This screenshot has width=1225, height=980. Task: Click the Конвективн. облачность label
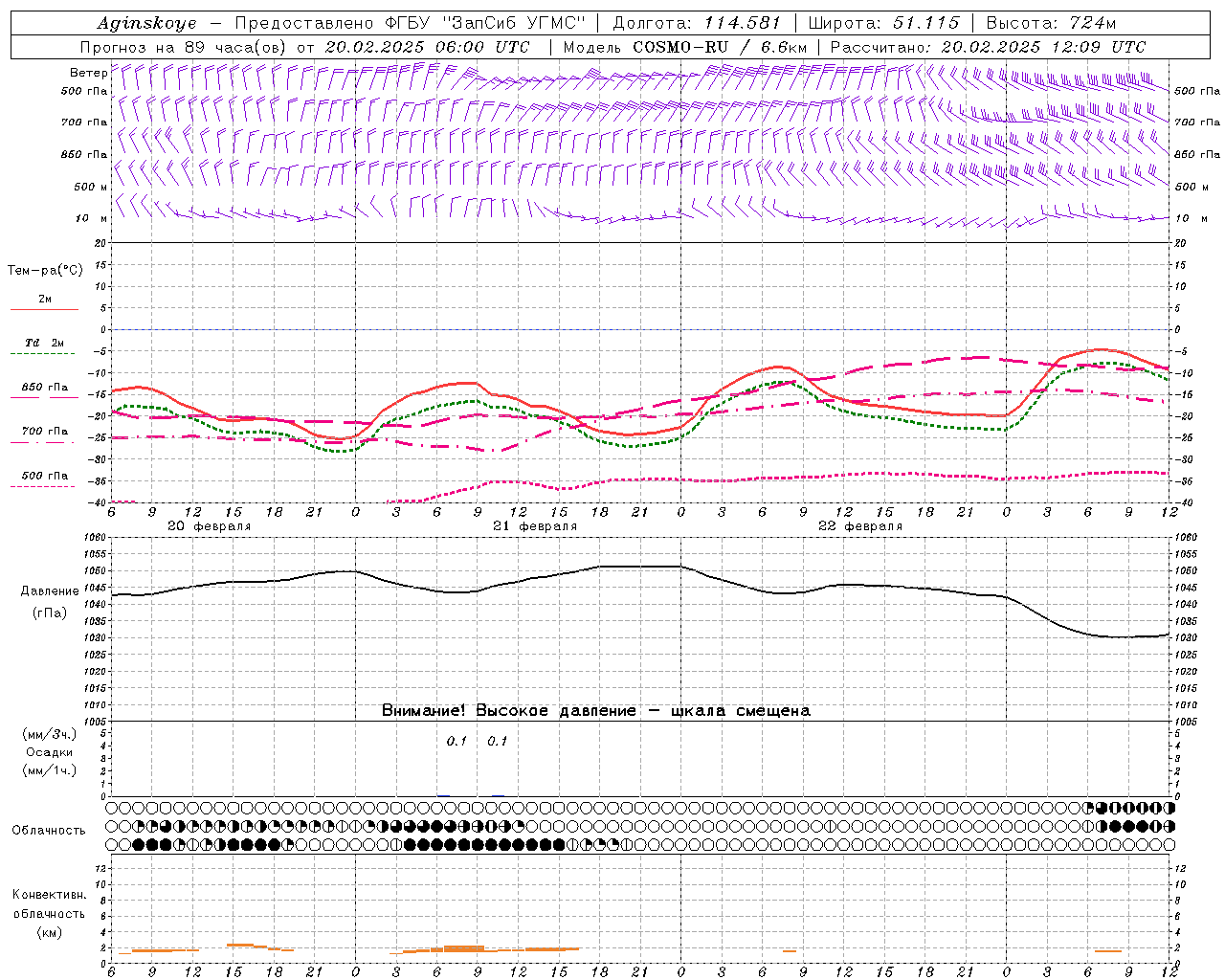click(49, 904)
